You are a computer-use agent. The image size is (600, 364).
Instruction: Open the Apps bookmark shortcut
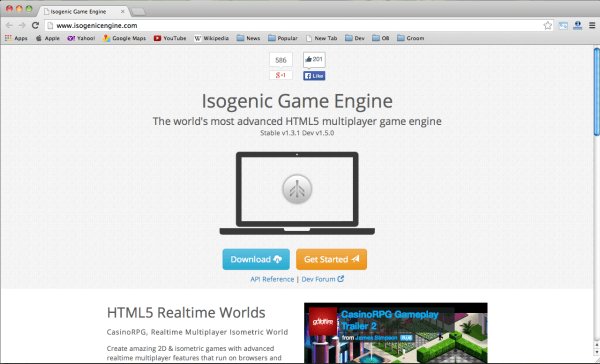coord(16,38)
